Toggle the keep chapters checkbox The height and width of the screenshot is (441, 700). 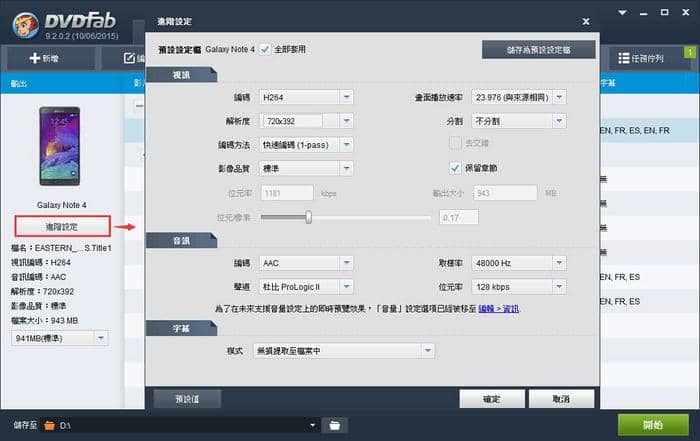[x=455, y=168]
